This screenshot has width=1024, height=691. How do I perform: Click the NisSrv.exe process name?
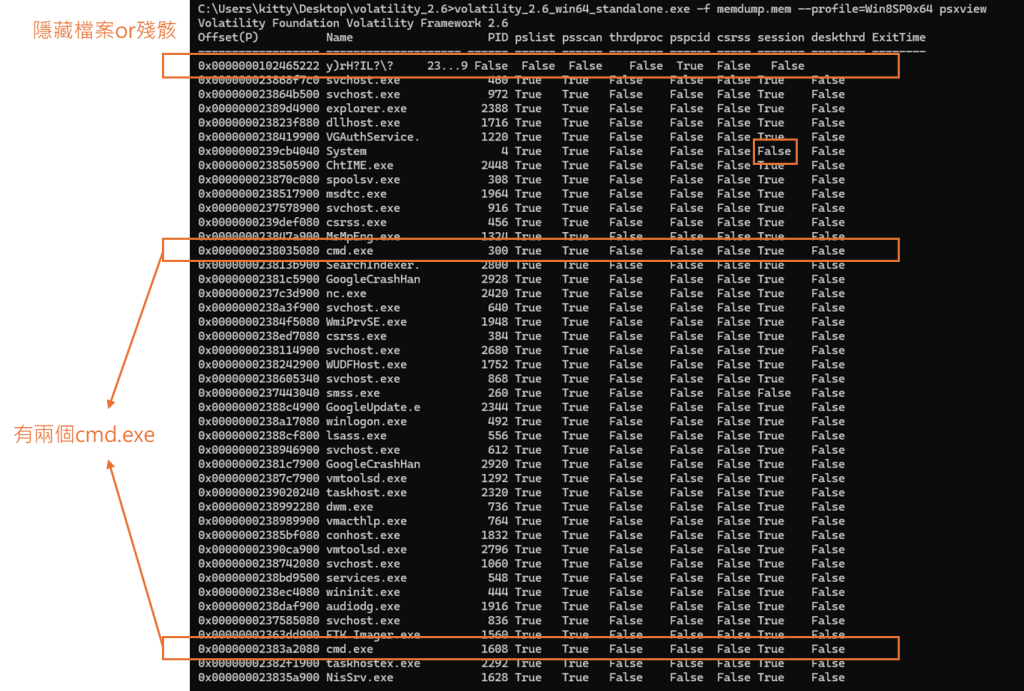click(360, 678)
